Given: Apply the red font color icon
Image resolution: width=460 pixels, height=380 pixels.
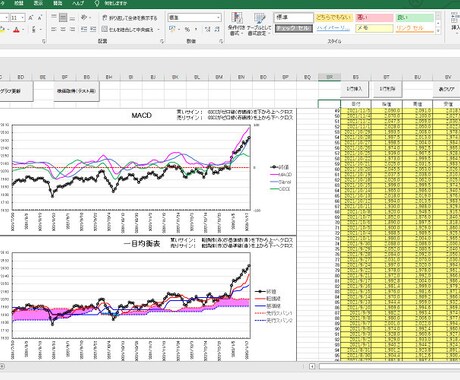Looking at the screenshot, I should click(x=16, y=30).
